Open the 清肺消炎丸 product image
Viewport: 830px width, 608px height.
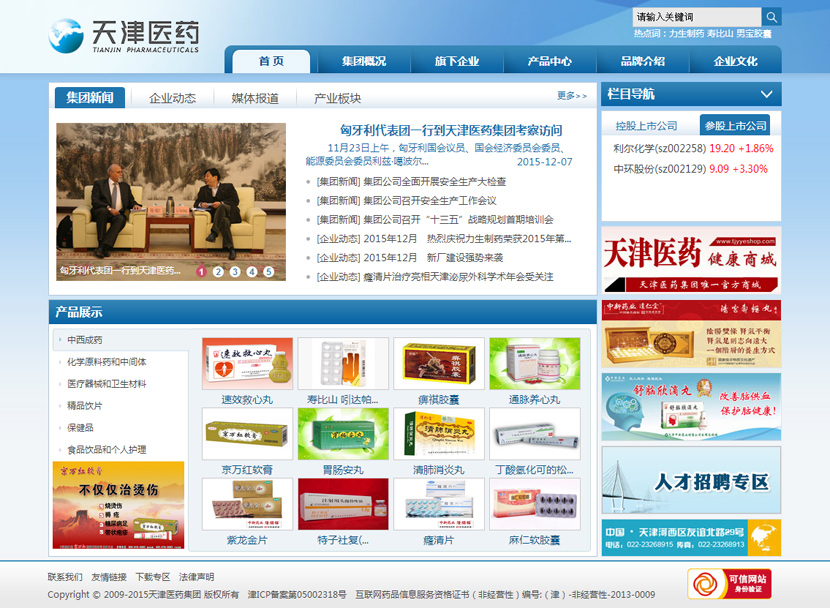[x=439, y=434]
